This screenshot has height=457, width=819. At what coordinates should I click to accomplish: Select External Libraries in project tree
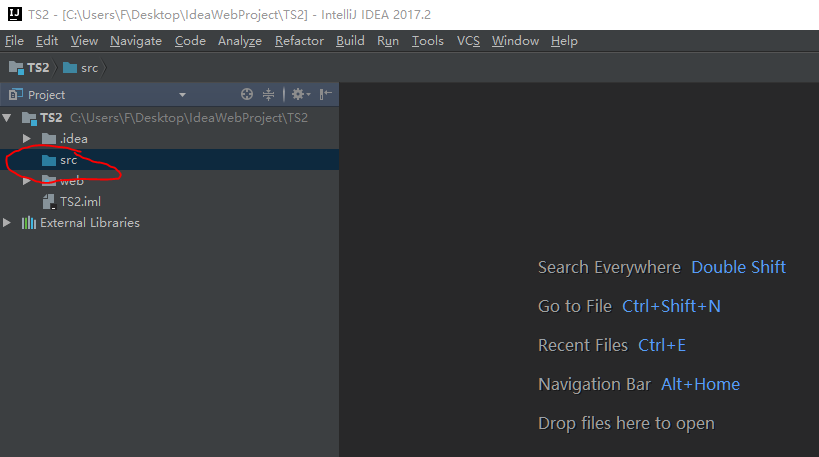(x=169, y=222)
